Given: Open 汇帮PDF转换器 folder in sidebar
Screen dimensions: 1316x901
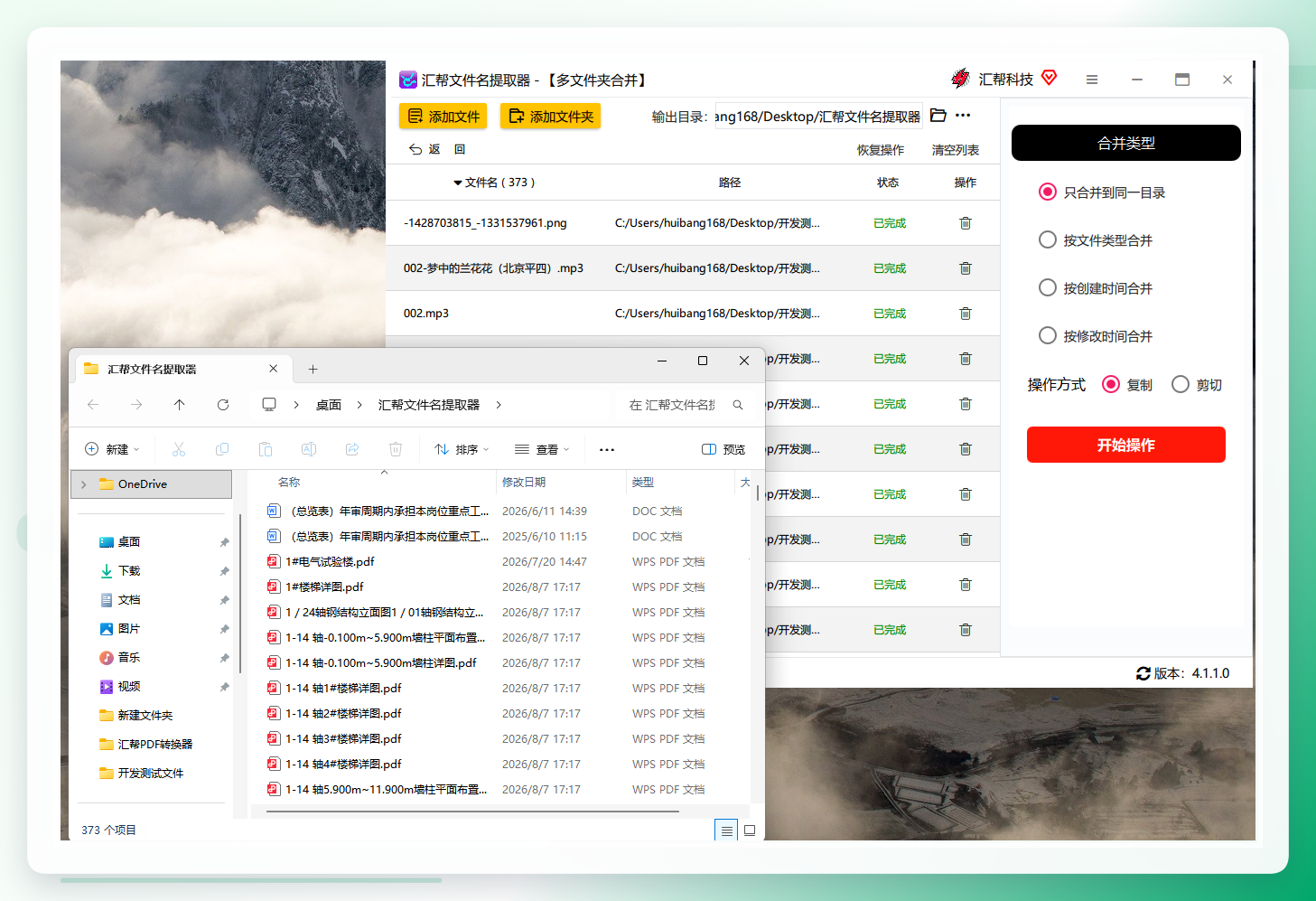Looking at the screenshot, I should [x=145, y=745].
